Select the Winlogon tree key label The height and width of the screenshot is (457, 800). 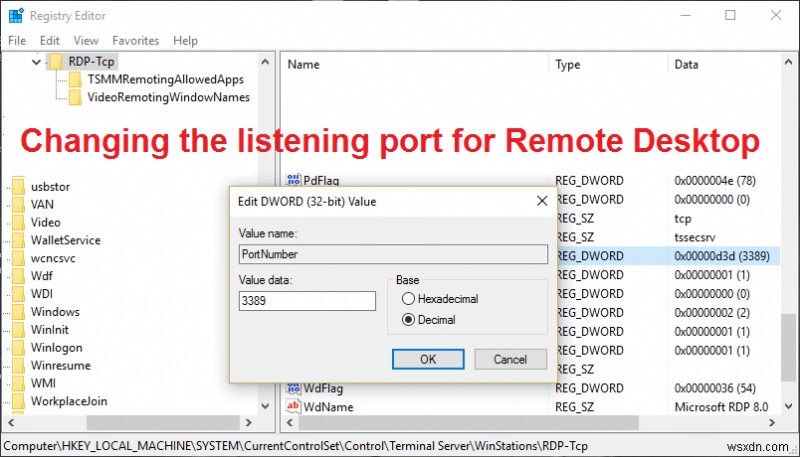coord(57,348)
